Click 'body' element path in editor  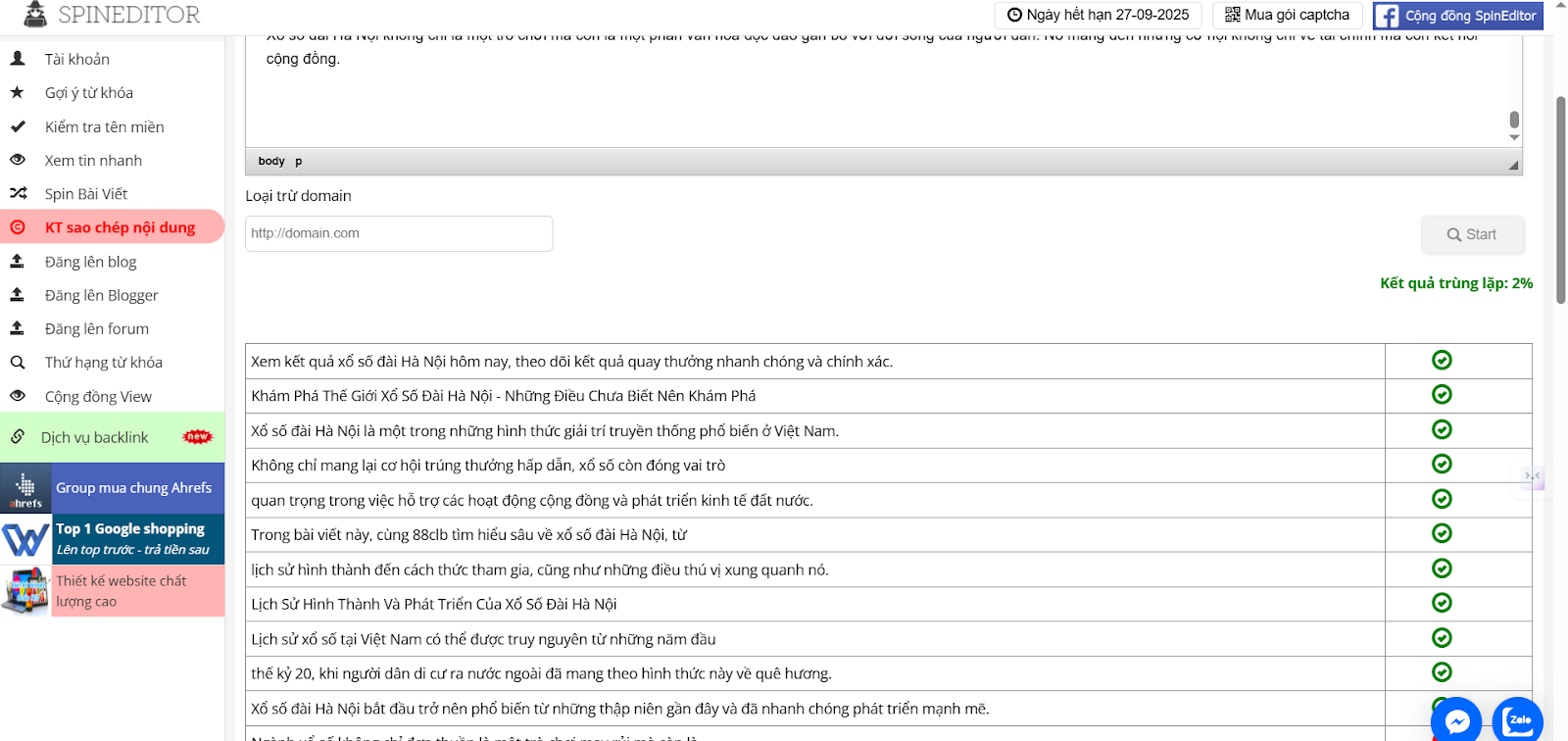coord(271,161)
